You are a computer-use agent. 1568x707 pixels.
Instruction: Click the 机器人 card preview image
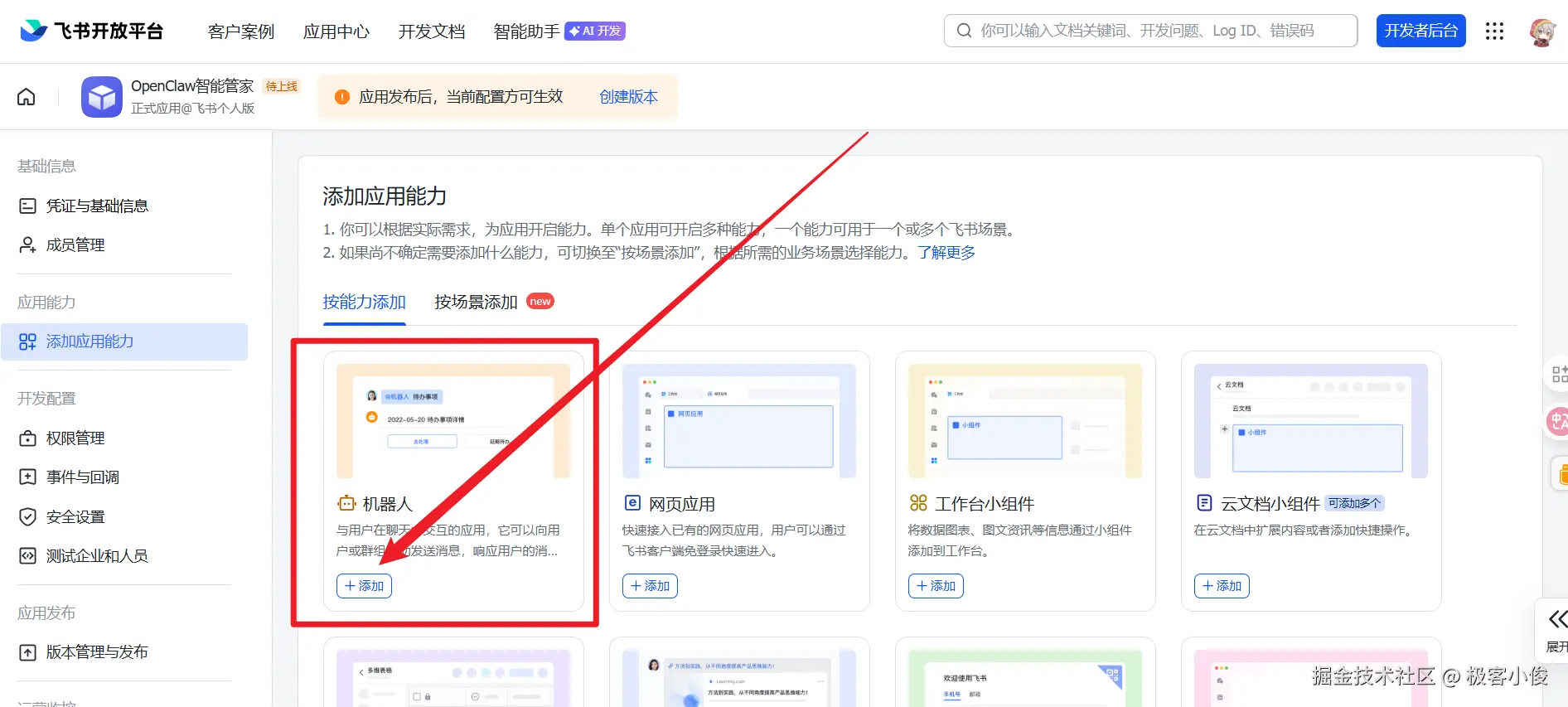click(x=453, y=421)
